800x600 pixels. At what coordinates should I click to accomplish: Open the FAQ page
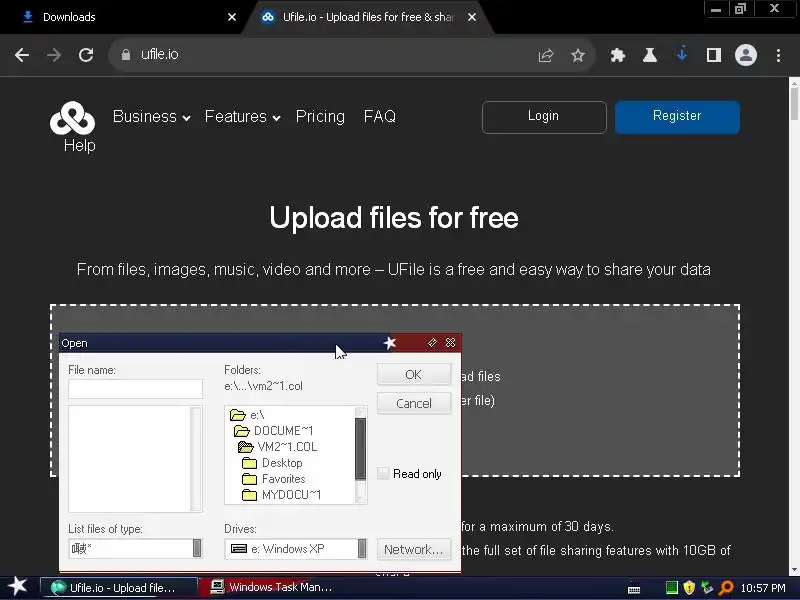[380, 116]
